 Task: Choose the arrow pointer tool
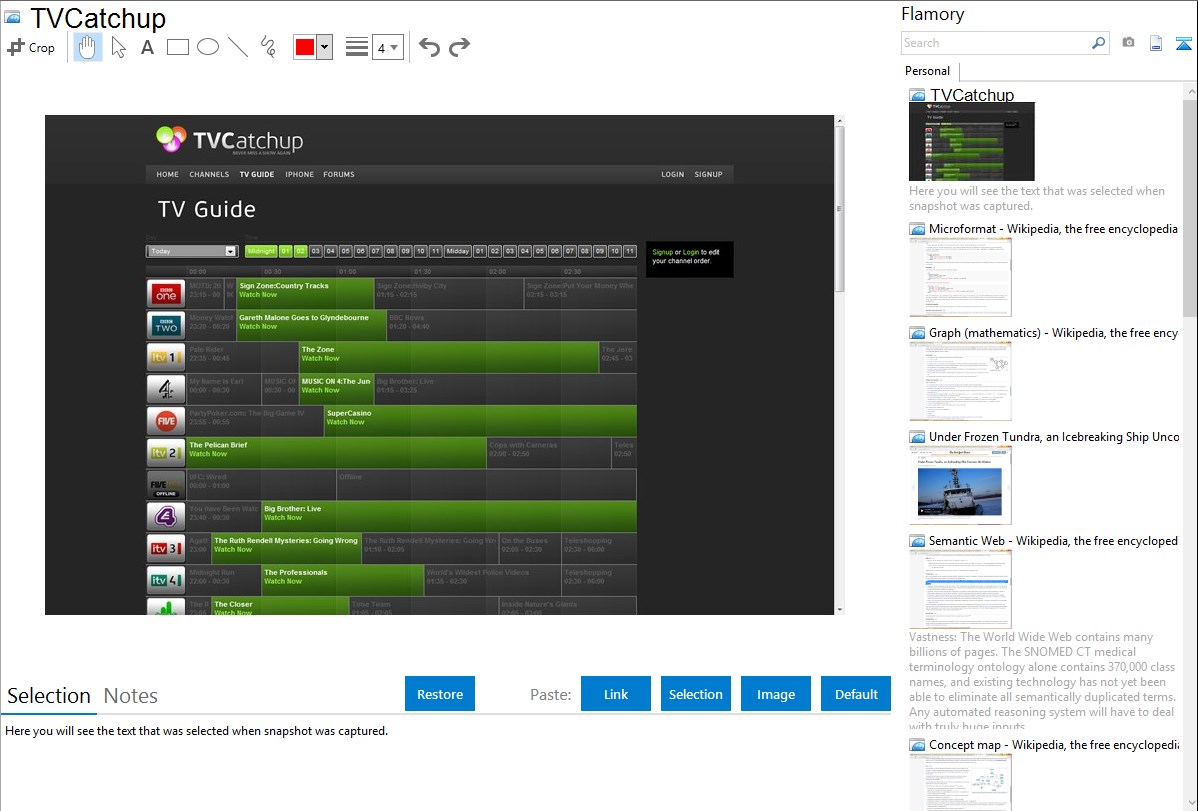pyautogui.click(x=118, y=47)
